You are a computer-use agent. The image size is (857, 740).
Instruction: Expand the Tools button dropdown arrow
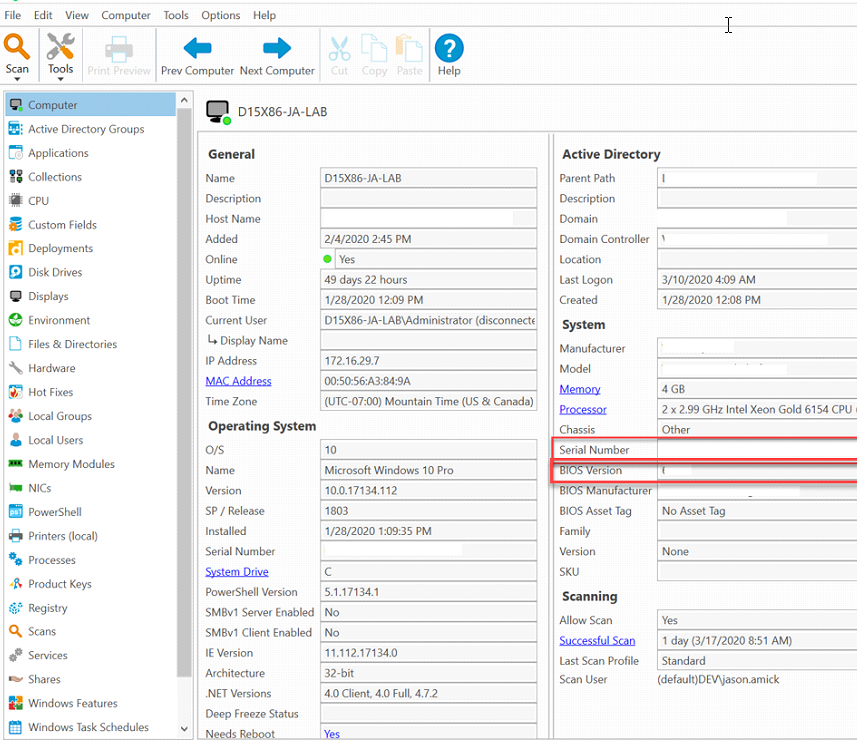60,79
